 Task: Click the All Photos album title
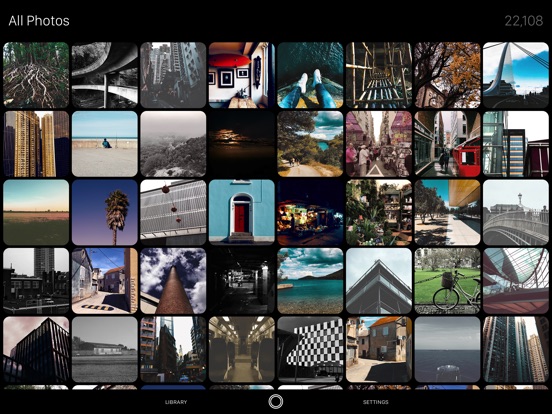coord(39,21)
